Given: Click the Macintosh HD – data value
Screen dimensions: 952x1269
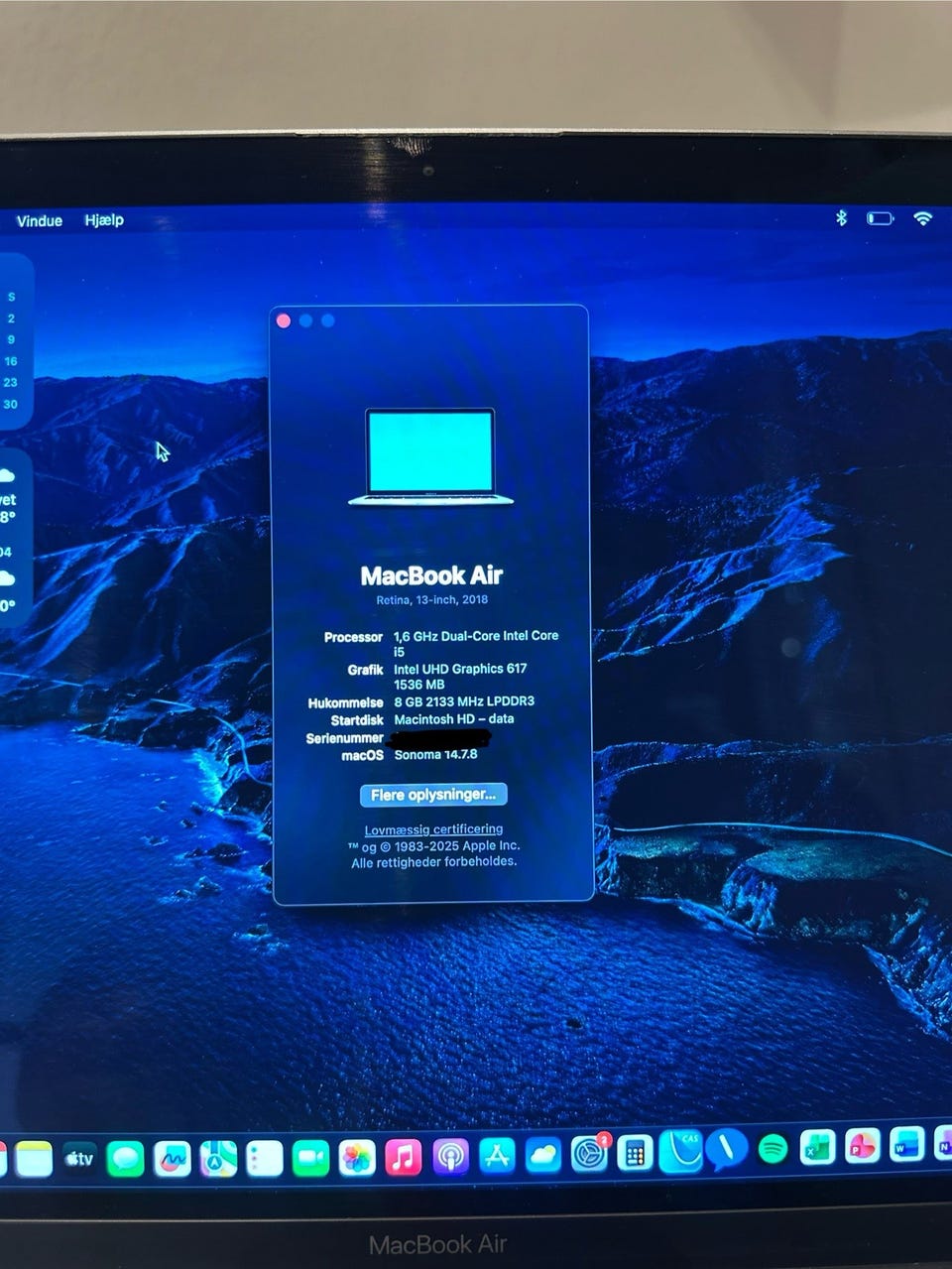Looking at the screenshot, I should (x=454, y=719).
